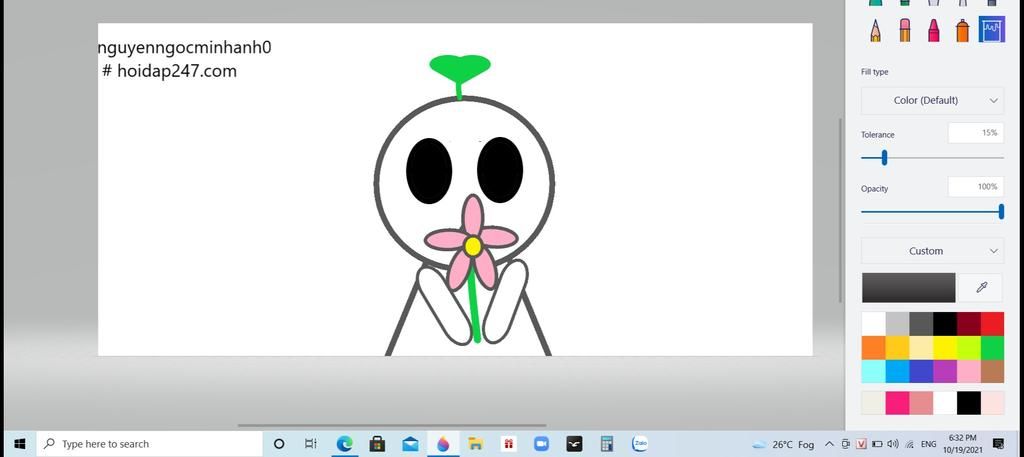This screenshot has height=457, width=1024.
Task: Open Microsoft Store from the taskbar
Action: [377, 444]
